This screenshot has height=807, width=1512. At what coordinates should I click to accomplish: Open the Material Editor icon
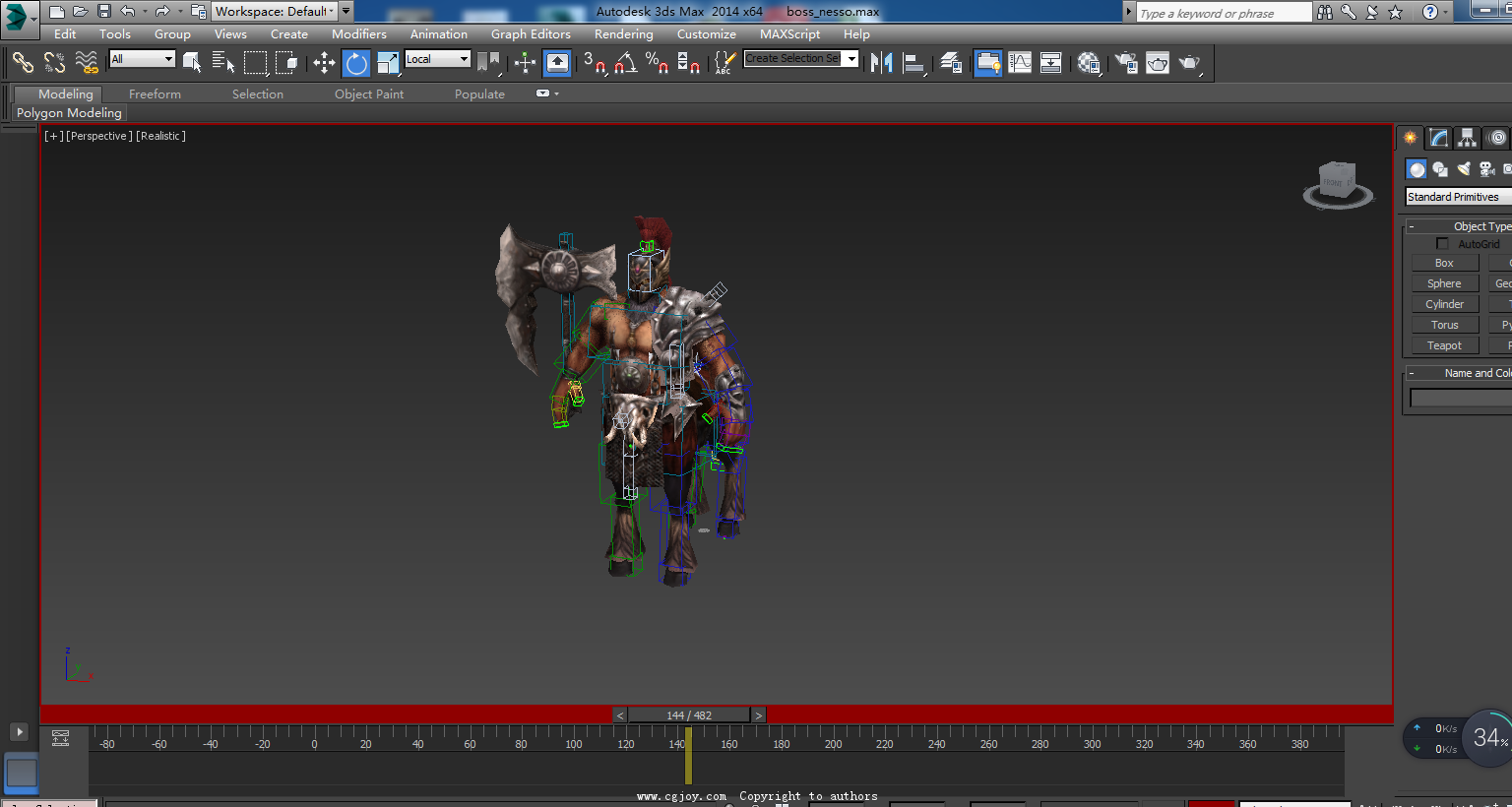coord(1089,63)
